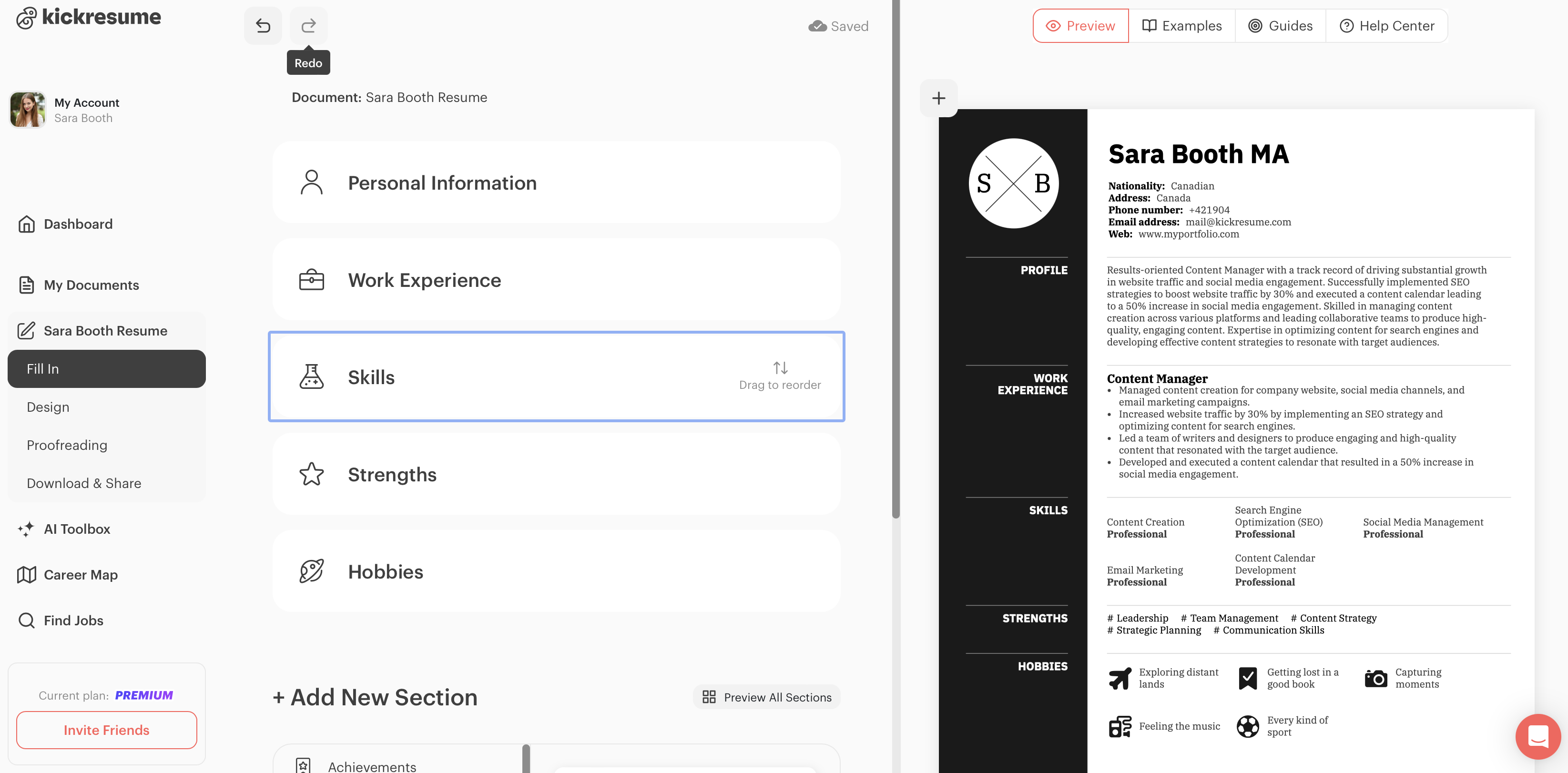
Task: Toggle the resume Preview button
Action: tap(1080, 26)
